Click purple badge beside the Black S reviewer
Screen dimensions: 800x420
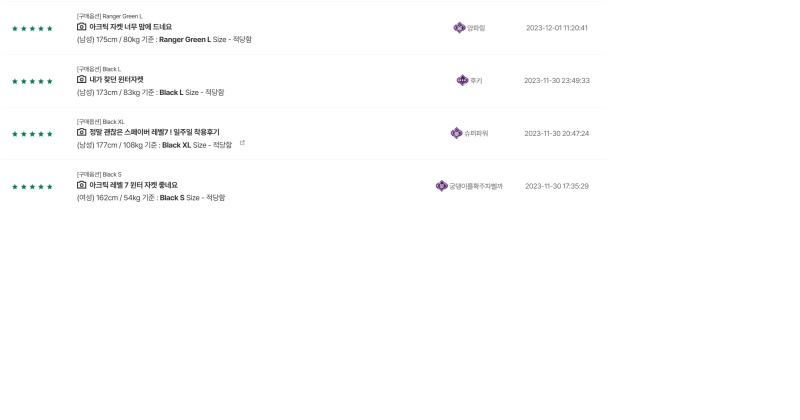click(x=441, y=186)
